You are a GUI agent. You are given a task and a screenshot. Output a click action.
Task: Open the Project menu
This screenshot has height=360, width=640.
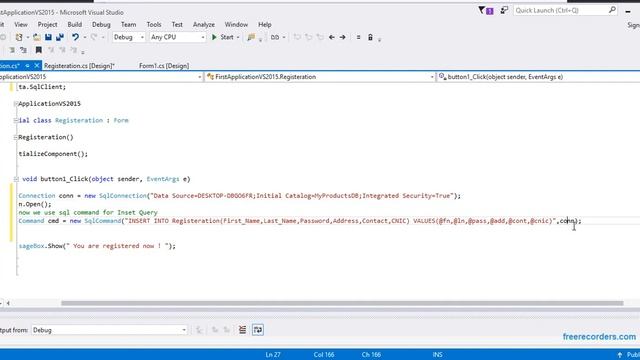47,24
